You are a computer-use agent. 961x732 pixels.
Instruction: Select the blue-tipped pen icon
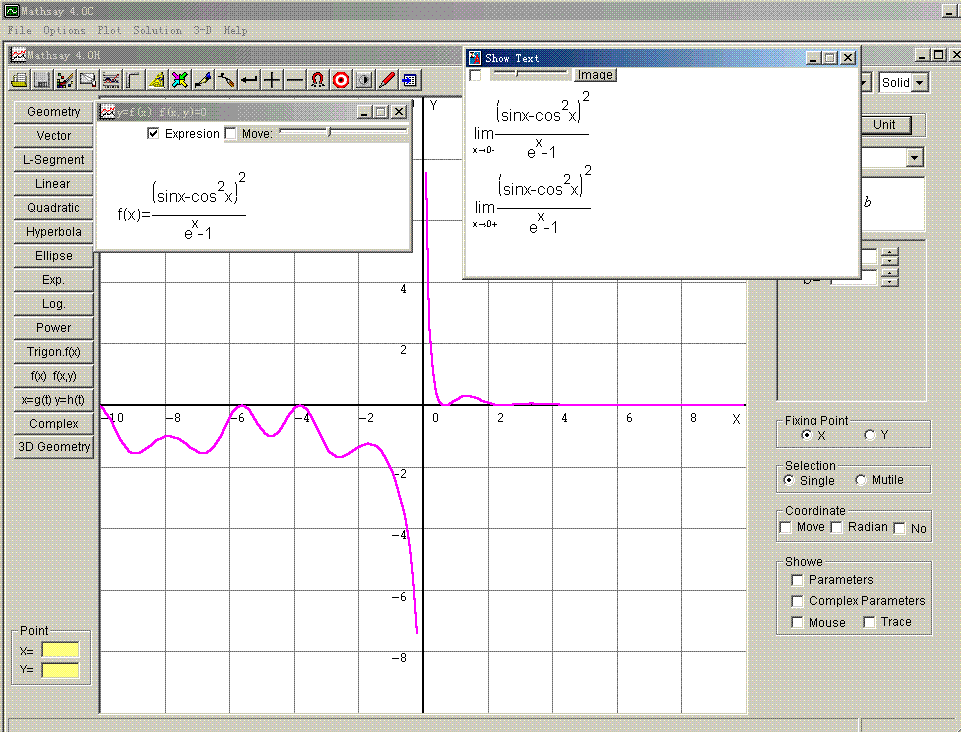203,80
